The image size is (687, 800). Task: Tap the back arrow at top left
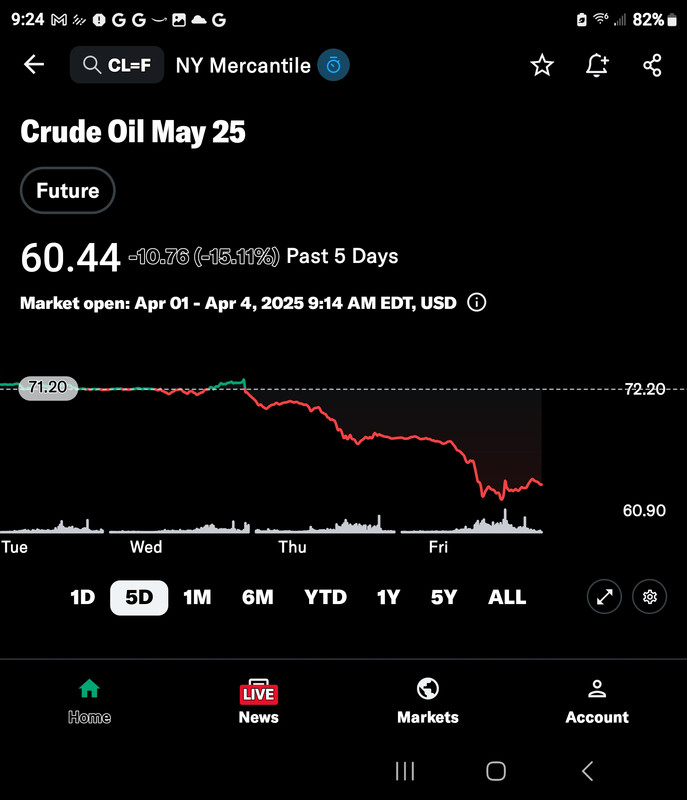(x=34, y=65)
